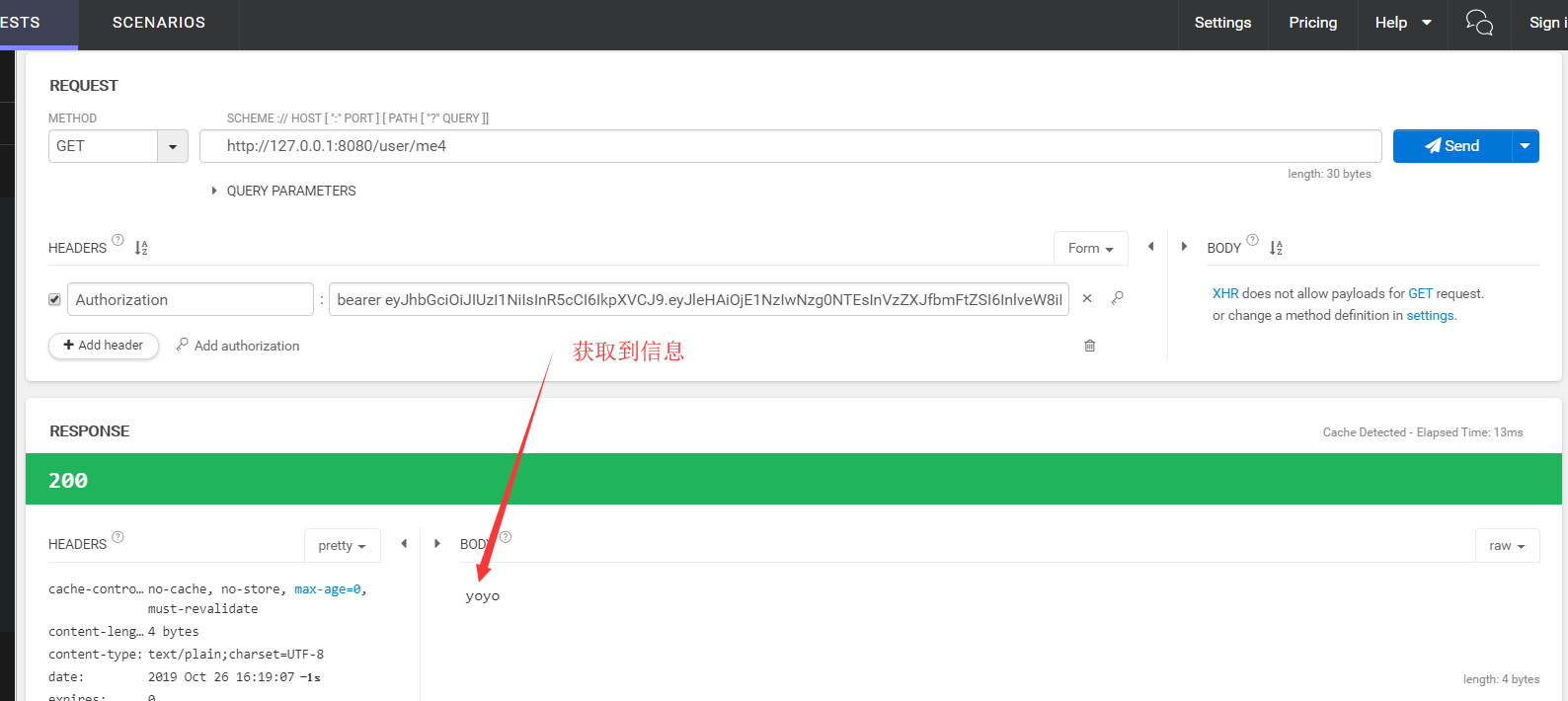Screen dimensions: 1568x701
Task: Open the Help dropdown menu
Action: pyautogui.click(x=1403, y=23)
